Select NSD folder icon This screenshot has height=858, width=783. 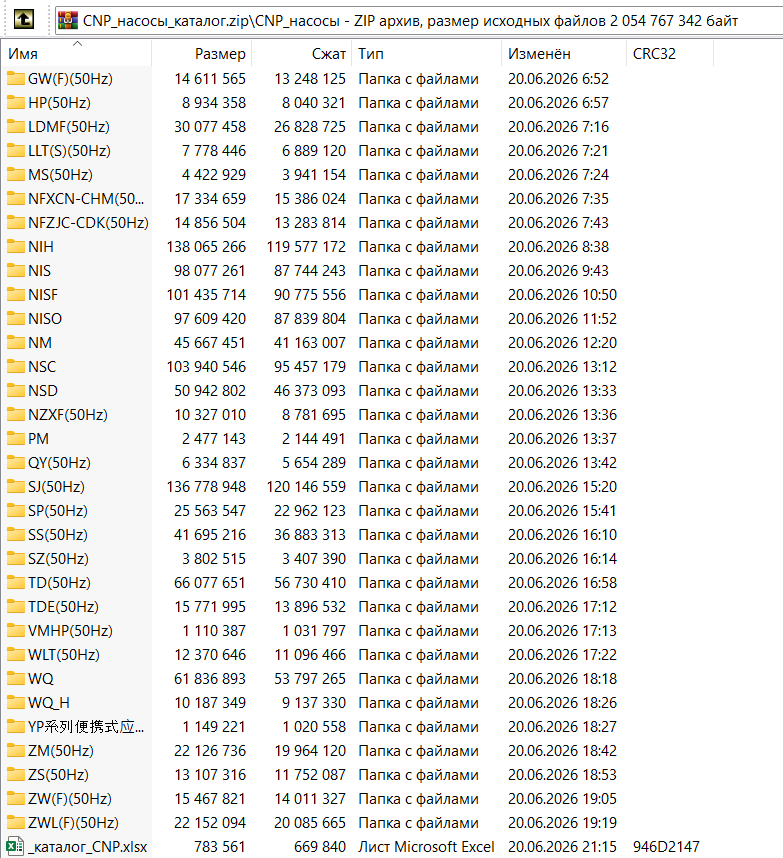(16, 391)
